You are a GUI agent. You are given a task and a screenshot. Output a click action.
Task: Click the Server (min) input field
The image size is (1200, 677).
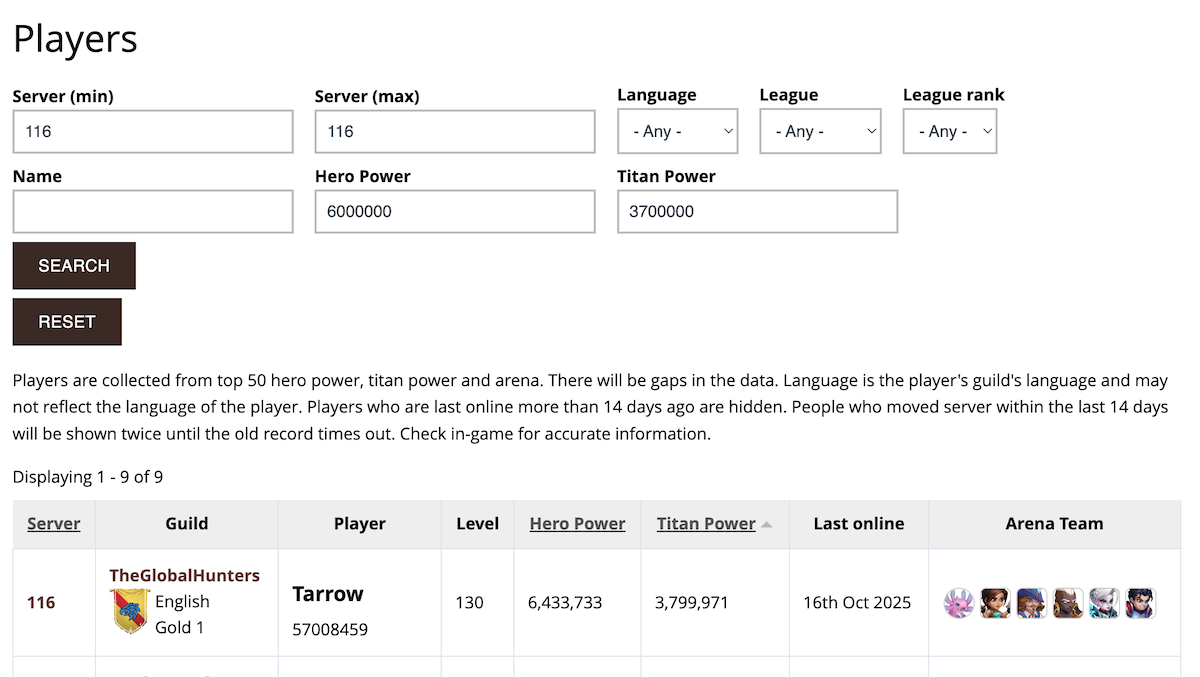[153, 132]
